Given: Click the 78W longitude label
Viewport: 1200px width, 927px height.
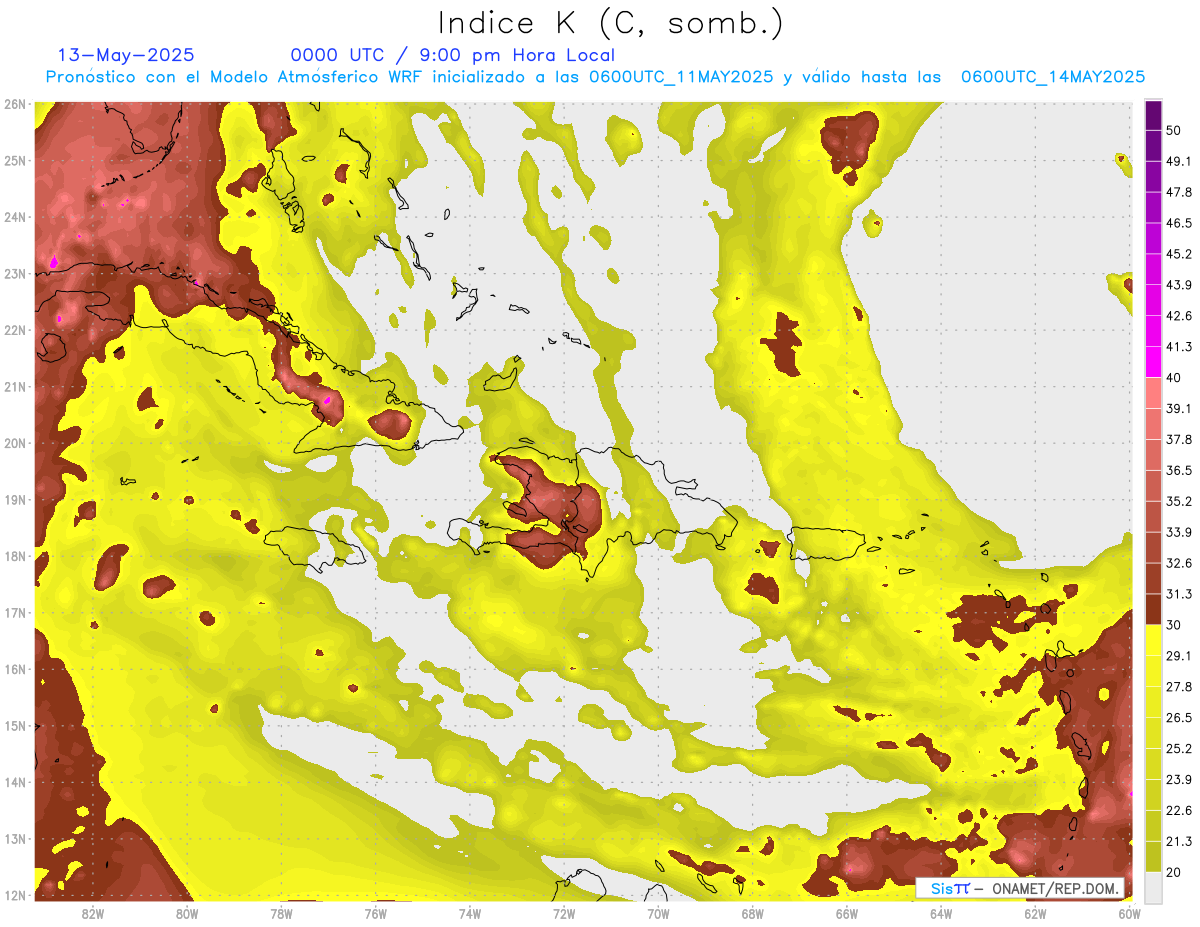Looking at the screenshot, I should 281,913.
